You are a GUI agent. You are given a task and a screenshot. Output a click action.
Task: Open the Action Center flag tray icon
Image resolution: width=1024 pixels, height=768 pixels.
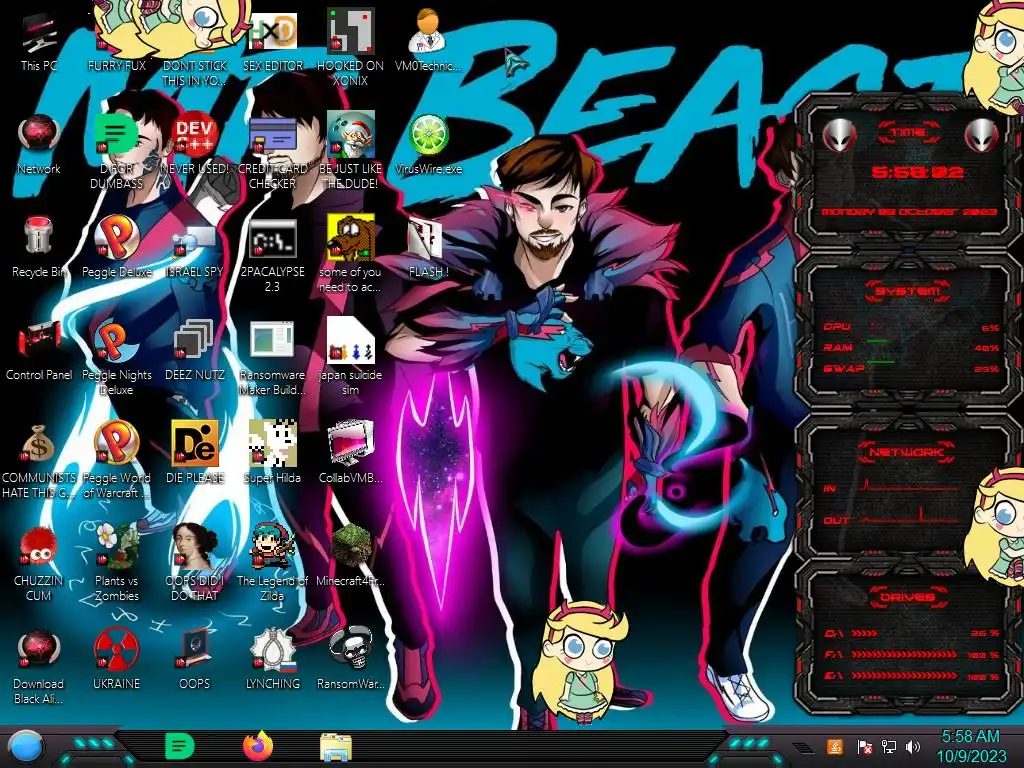coord(864,746)
